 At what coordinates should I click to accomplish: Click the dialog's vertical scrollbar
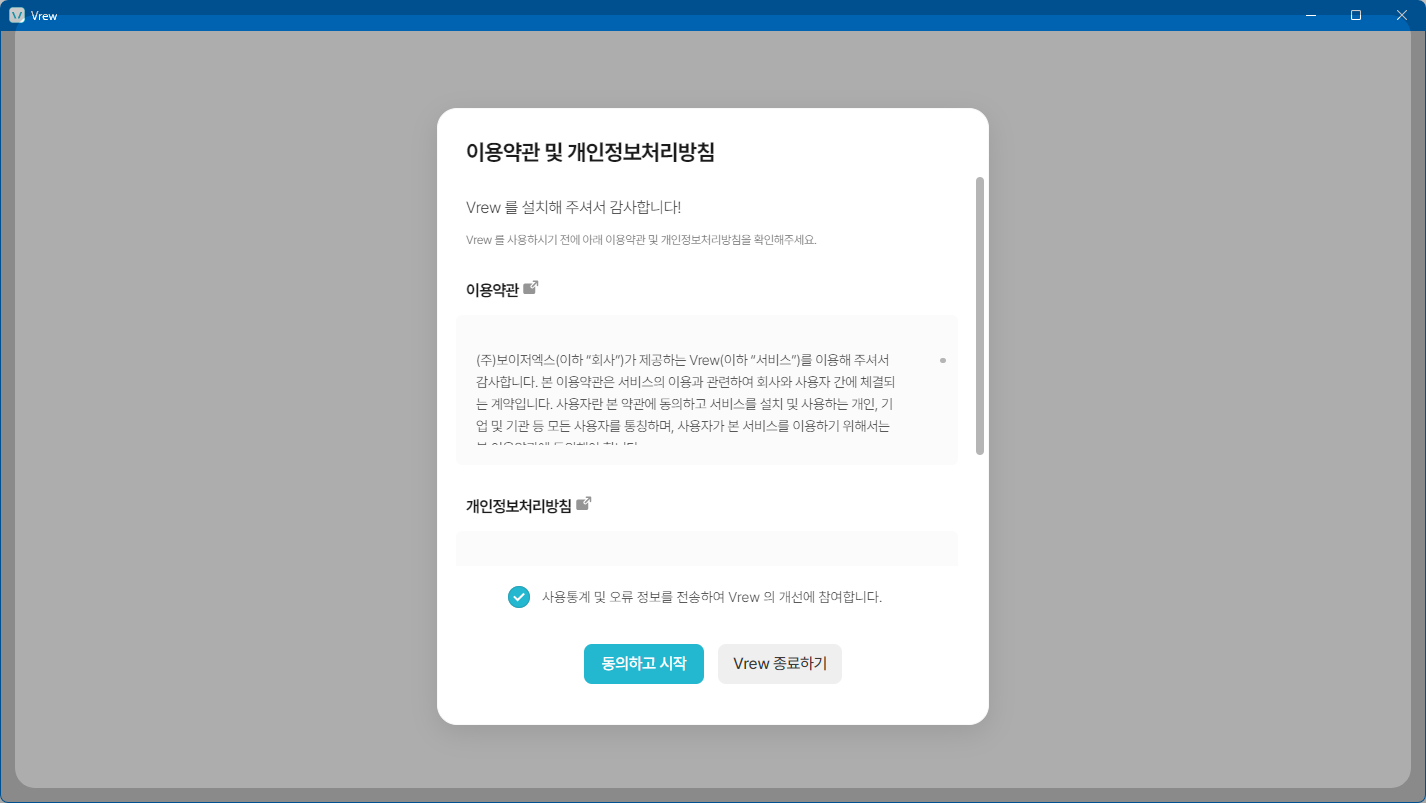pos(980,316)
